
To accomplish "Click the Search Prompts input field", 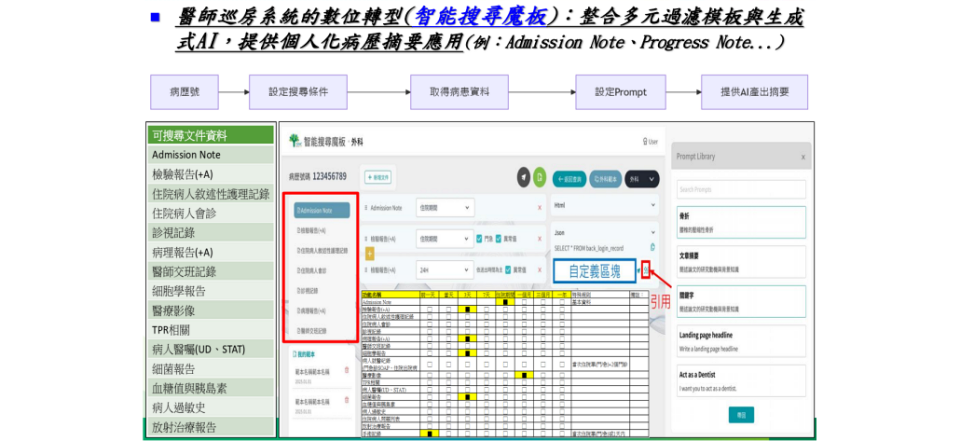I will [739, 188].
